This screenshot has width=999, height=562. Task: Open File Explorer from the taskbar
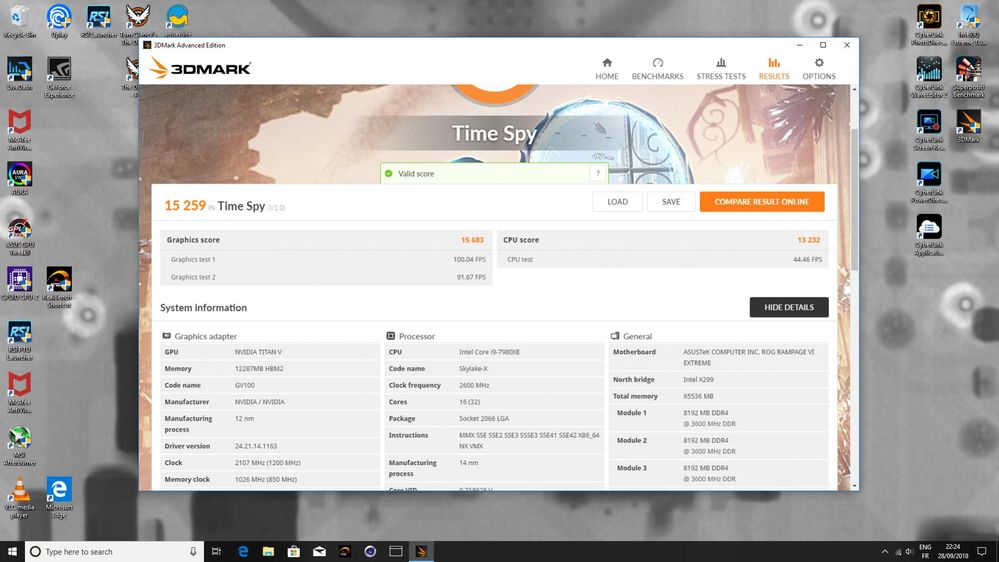point(268,551)
